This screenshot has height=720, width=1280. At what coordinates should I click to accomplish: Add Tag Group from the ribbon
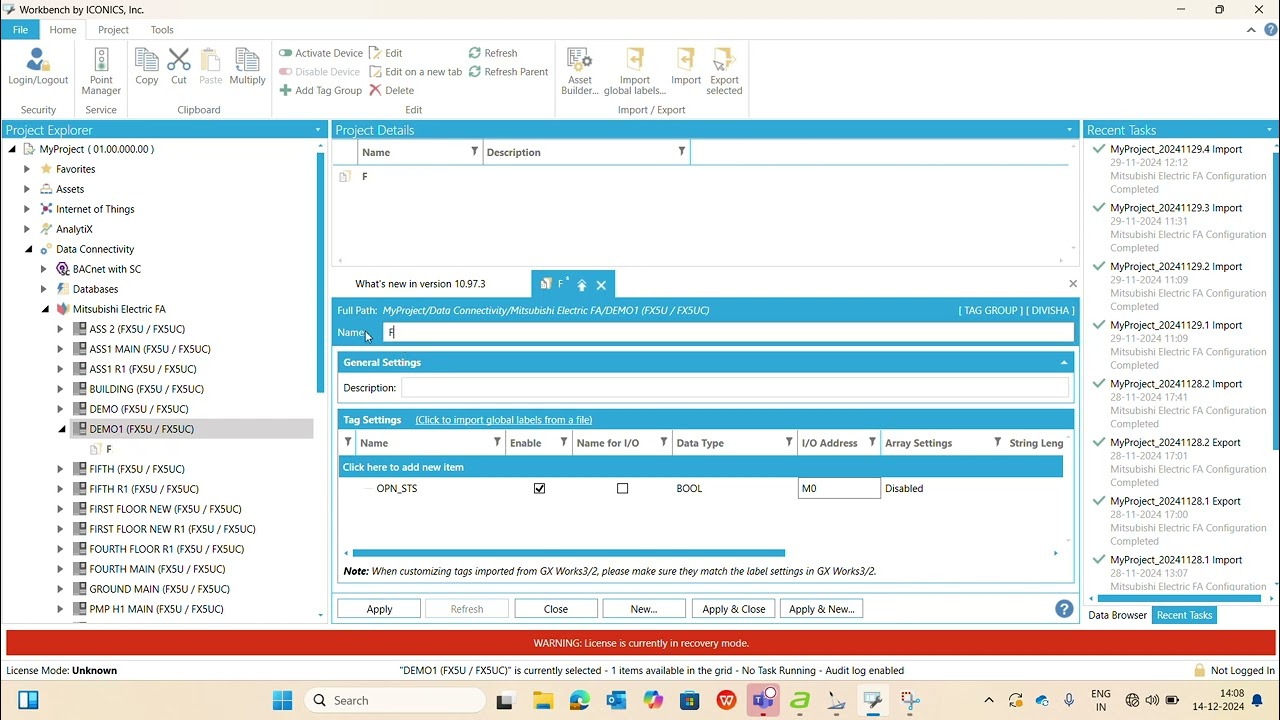pyautogui.click(x=321, y=90)
